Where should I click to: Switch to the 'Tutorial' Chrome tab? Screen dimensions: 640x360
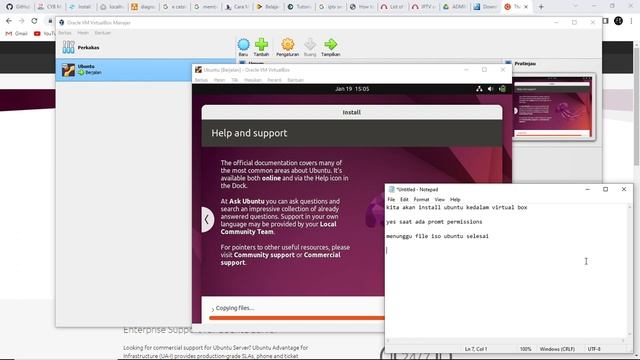300,7
